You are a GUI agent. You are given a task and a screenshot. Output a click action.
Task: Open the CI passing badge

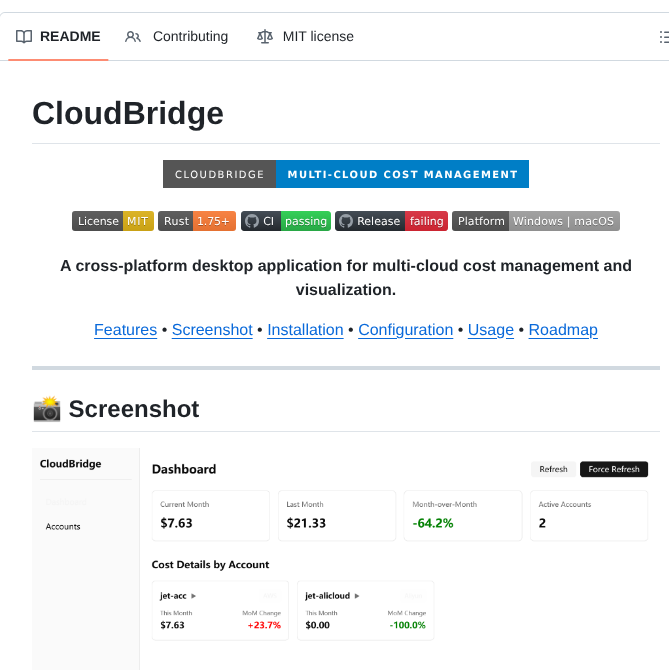(286, 221)
